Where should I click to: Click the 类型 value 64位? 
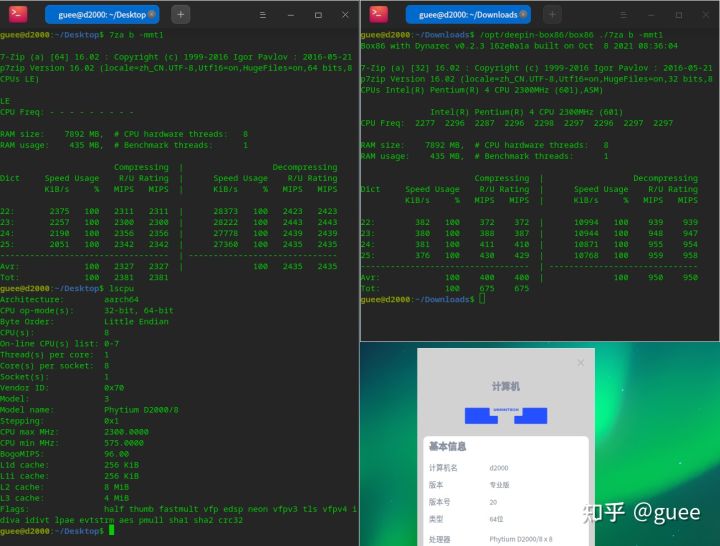coord(496,519)
